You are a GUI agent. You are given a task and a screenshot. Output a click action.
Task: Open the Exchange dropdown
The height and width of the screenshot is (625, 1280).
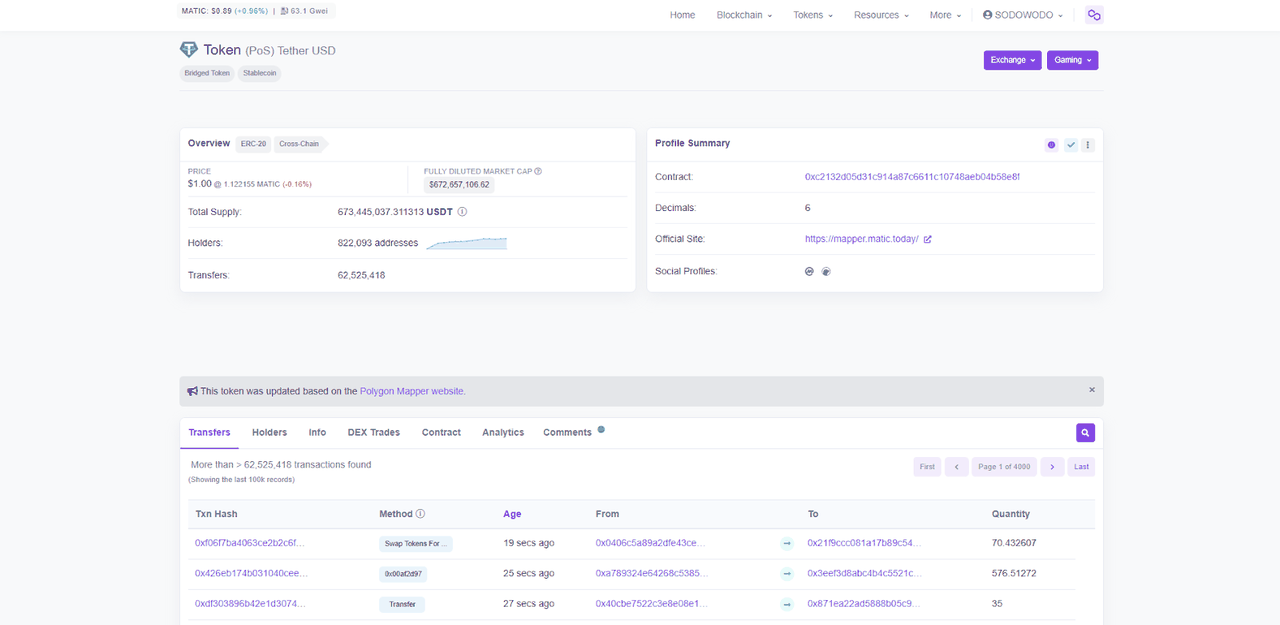click(x=1012, y=60)
